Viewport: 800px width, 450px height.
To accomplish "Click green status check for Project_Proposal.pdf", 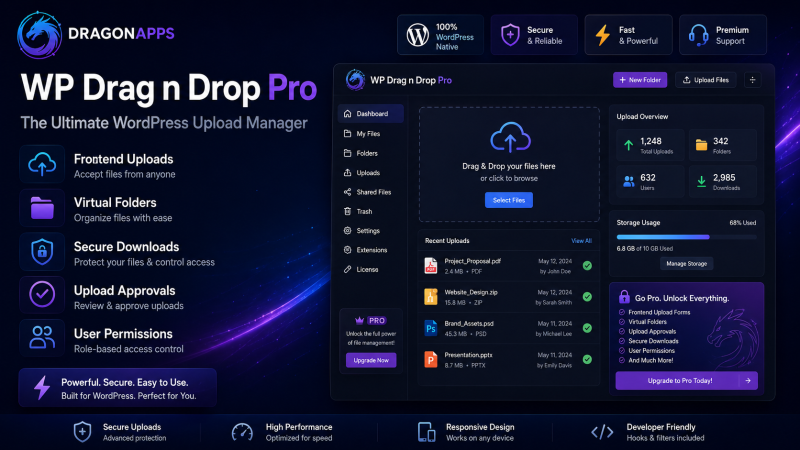I will tap(587, 265).
